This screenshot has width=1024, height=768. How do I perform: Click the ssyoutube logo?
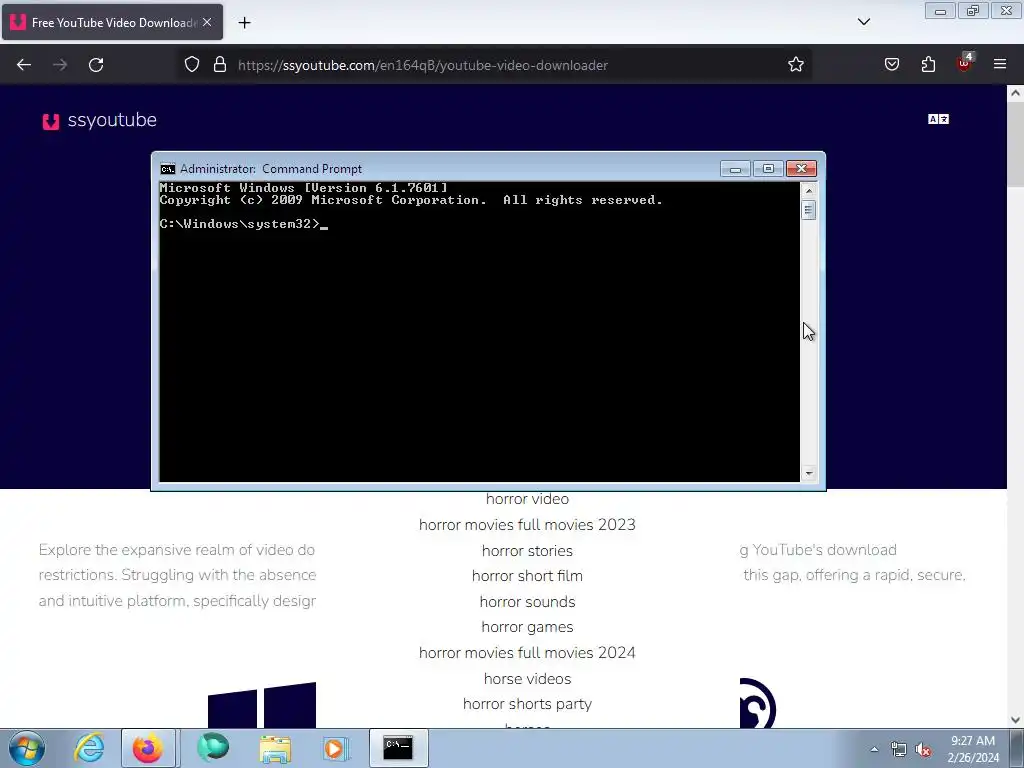coord(99,120)
